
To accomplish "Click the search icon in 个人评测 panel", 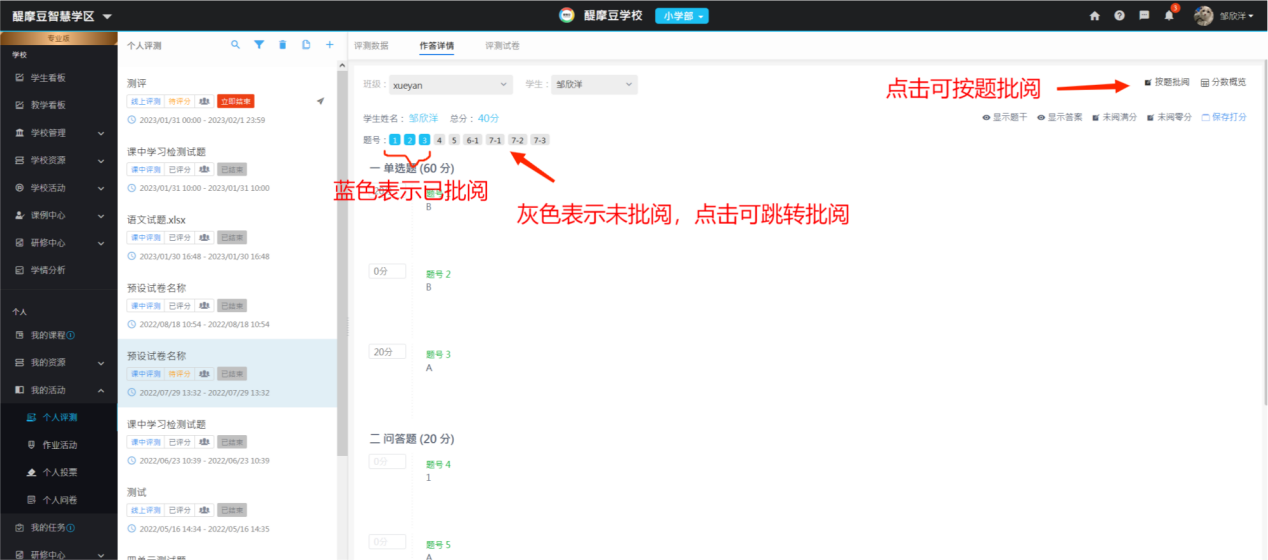I will [235, 45].
